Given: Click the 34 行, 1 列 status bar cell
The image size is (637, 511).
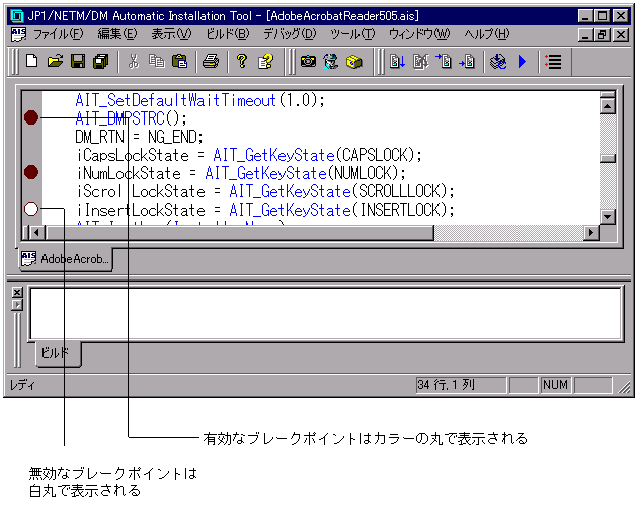Looking at the screenshot, I should [x=461, y=385].
